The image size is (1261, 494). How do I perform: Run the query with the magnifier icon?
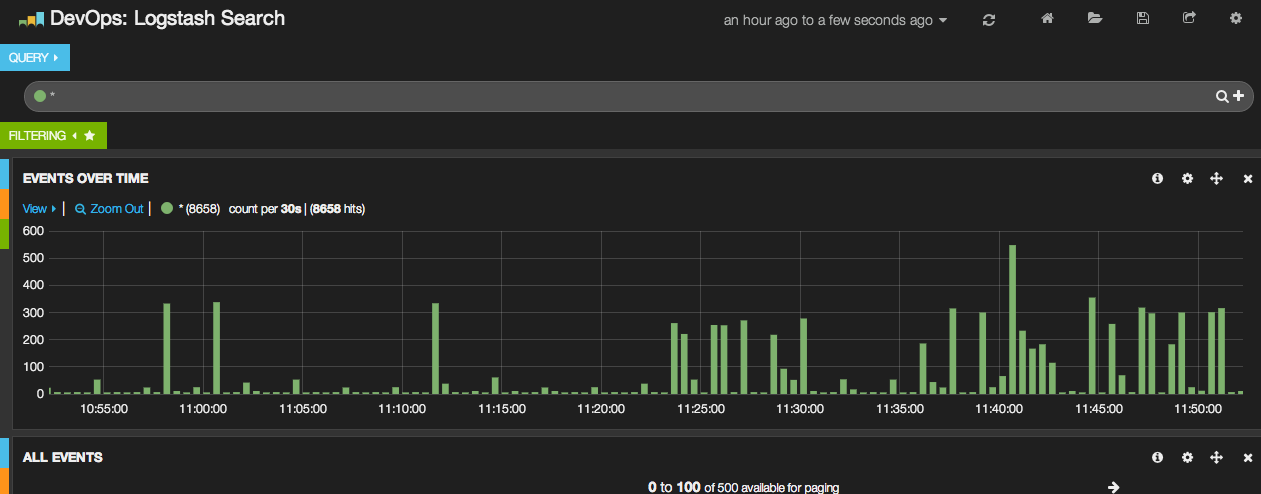point(1222,96)
